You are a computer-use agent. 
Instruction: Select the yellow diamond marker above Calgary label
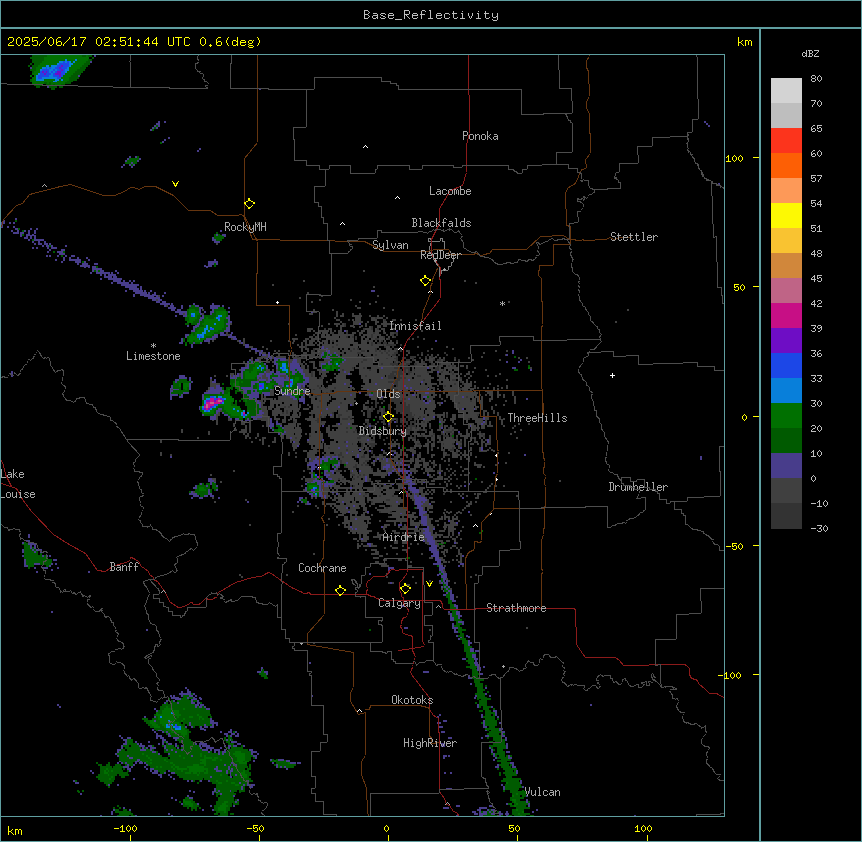coord(405,589)
